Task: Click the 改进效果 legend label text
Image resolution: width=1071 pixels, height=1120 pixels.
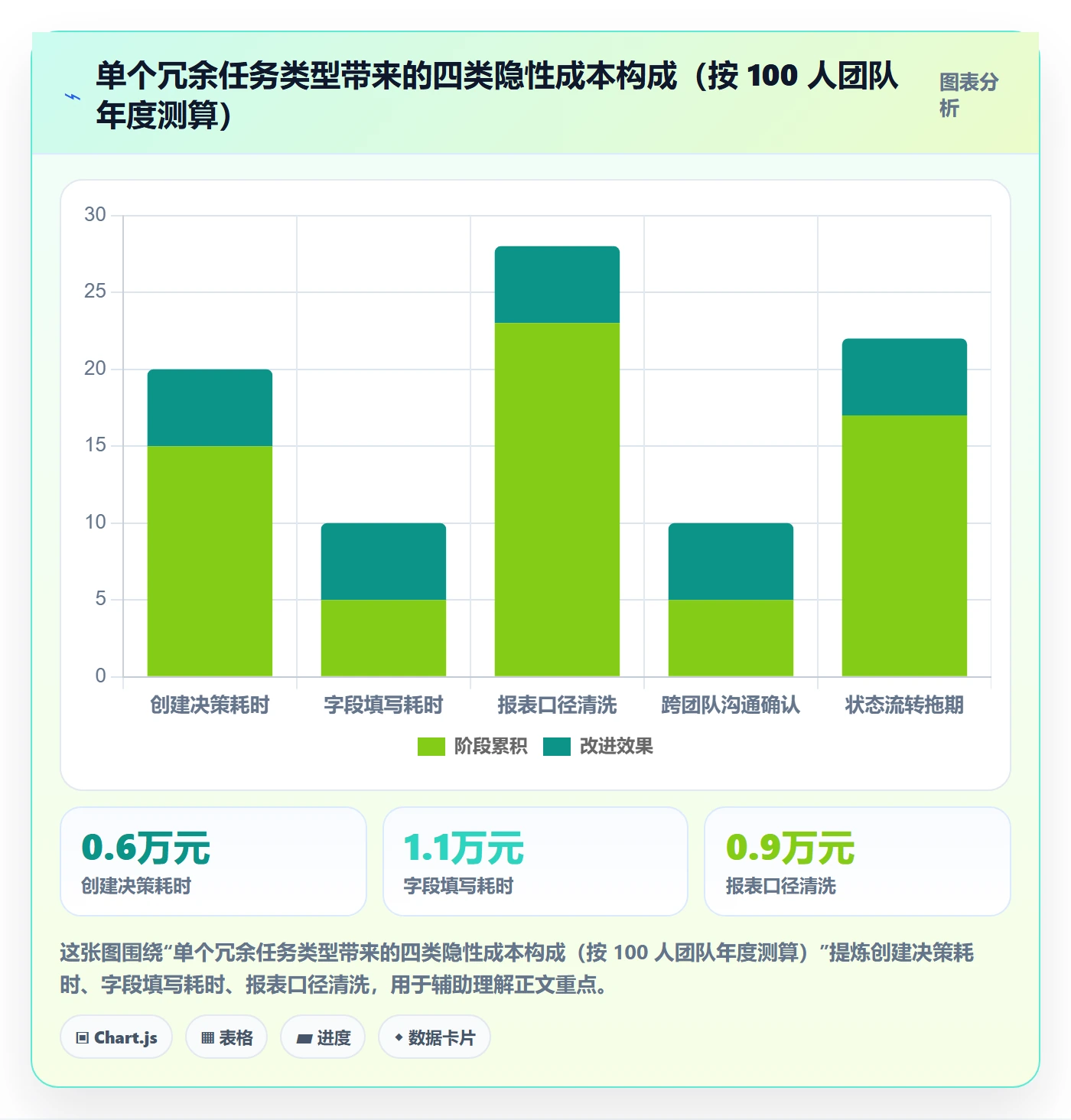Action: point(617,747)
